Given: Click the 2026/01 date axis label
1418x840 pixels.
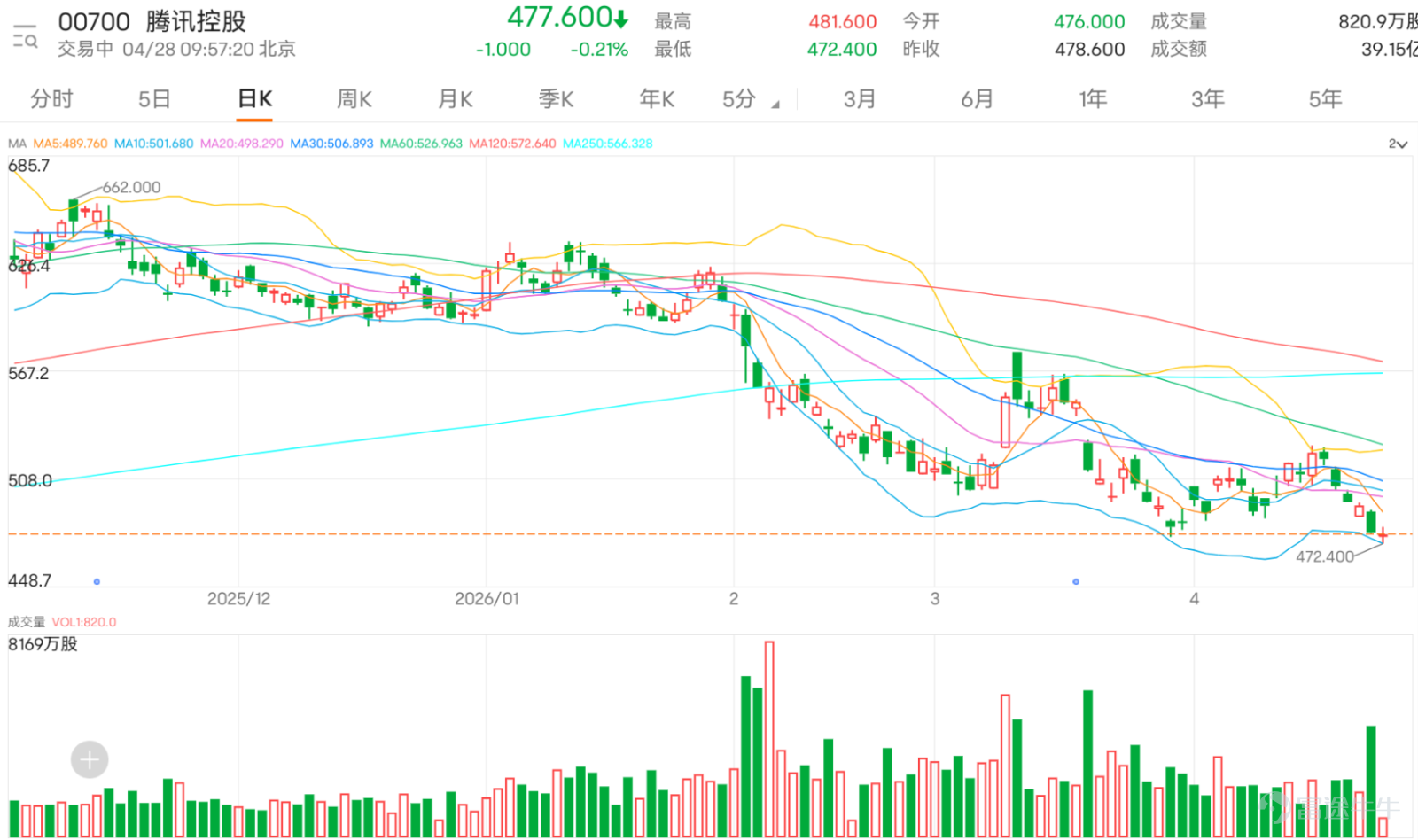Looking at the screenshot, I should 487,599.
